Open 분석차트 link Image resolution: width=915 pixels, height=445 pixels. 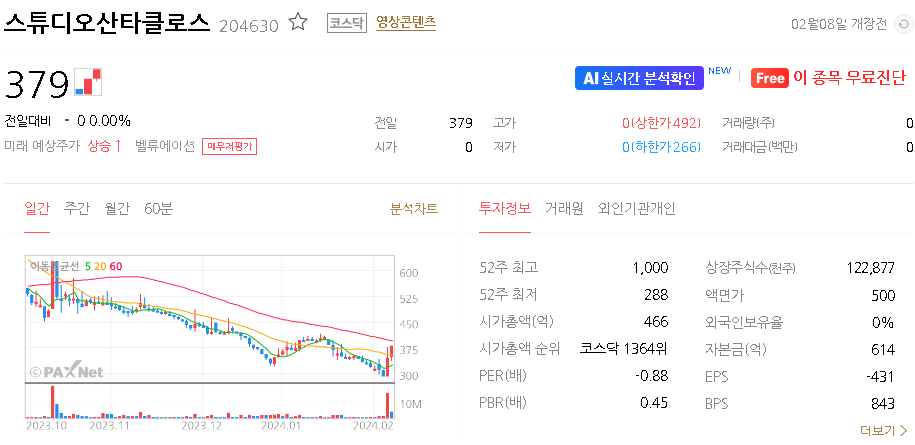tap(414, 208)
